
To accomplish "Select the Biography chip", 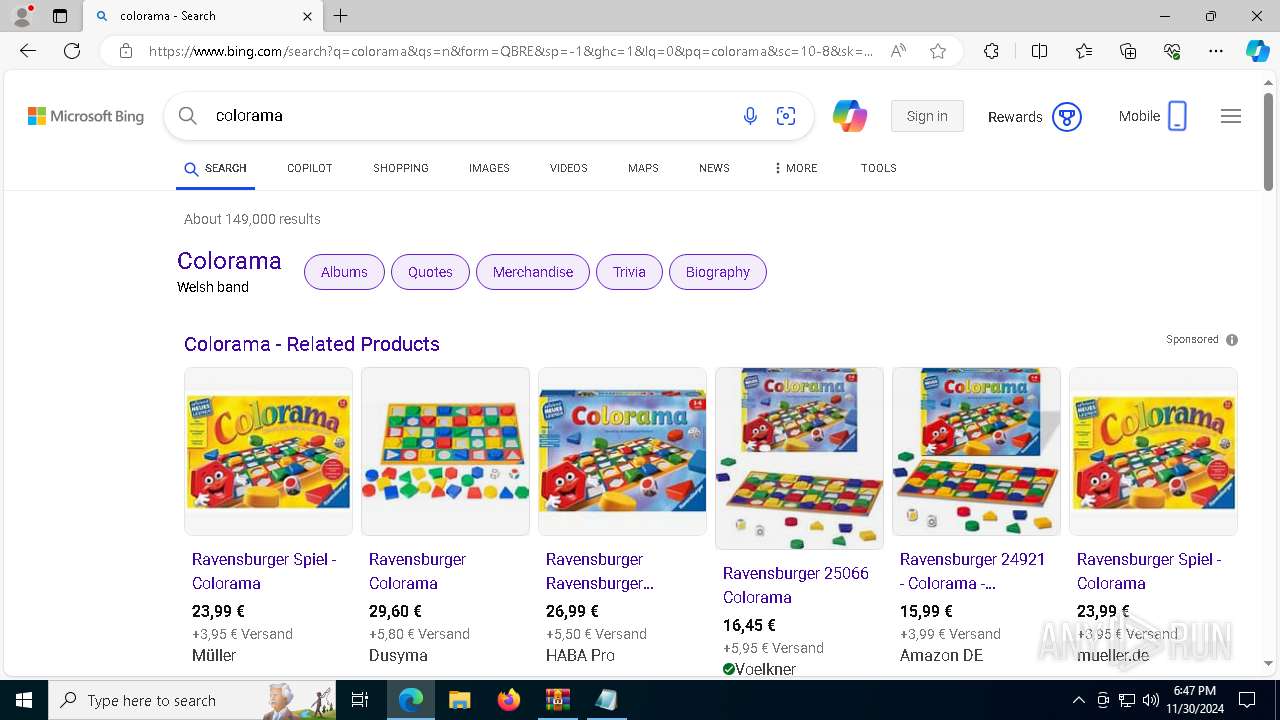I will [718, 272].
